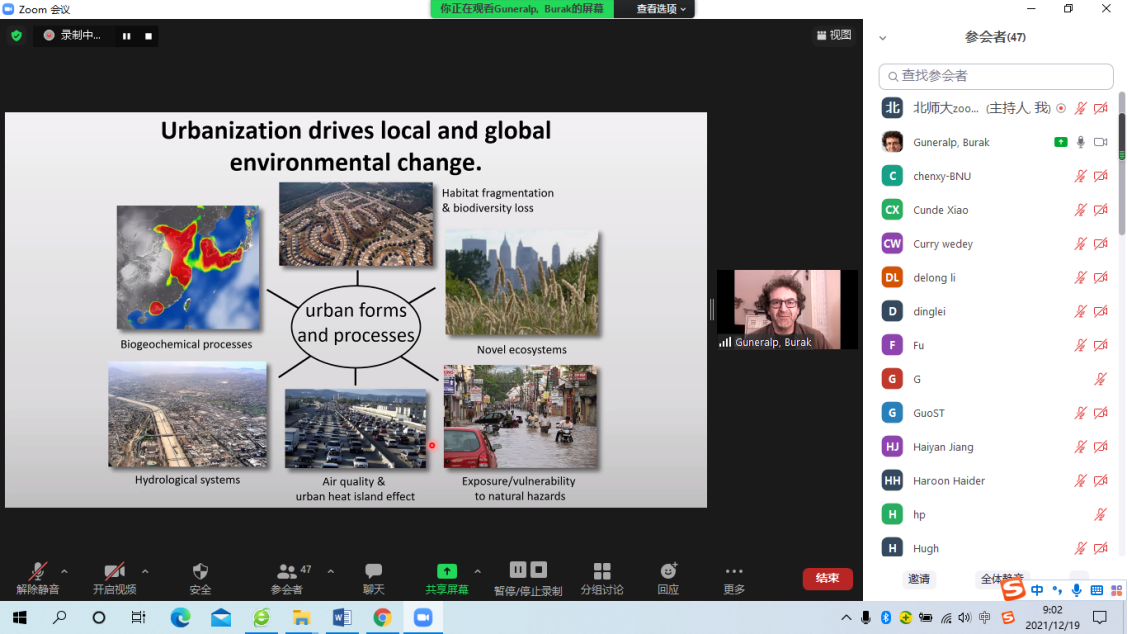Click the 更多 three-dots icon

(734, 571)
